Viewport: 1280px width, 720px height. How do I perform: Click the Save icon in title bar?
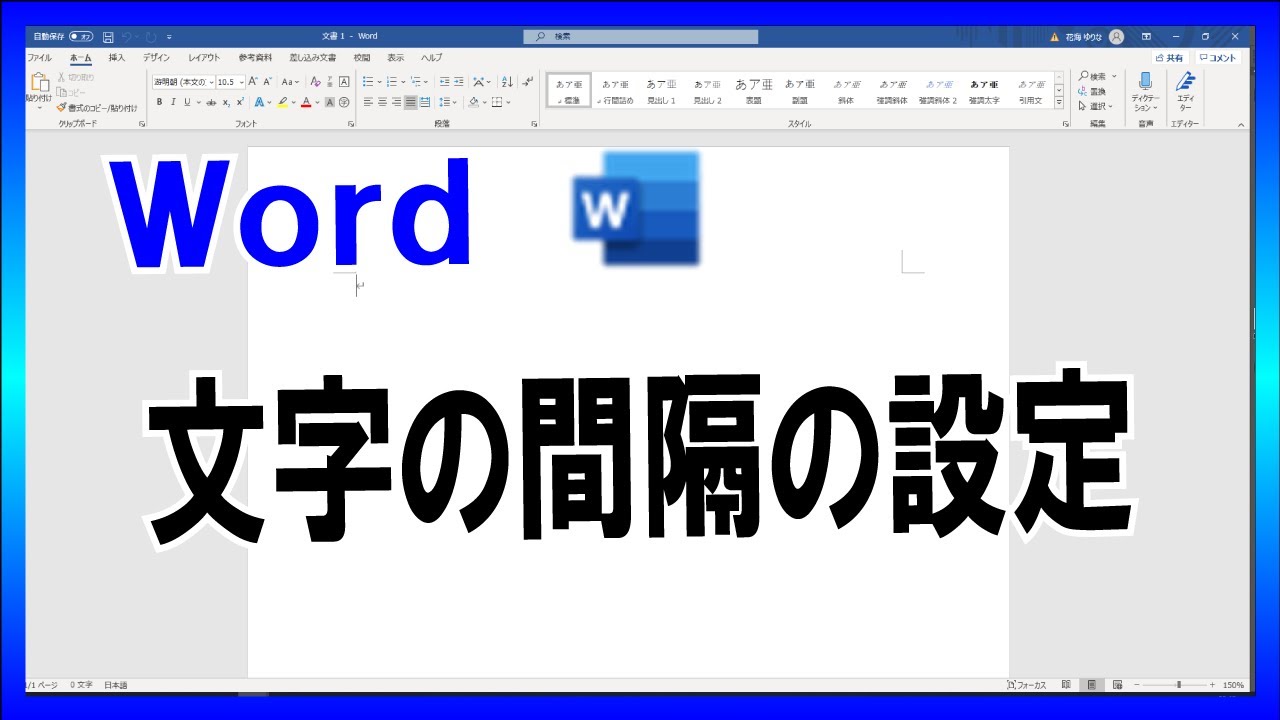point(108,36)
